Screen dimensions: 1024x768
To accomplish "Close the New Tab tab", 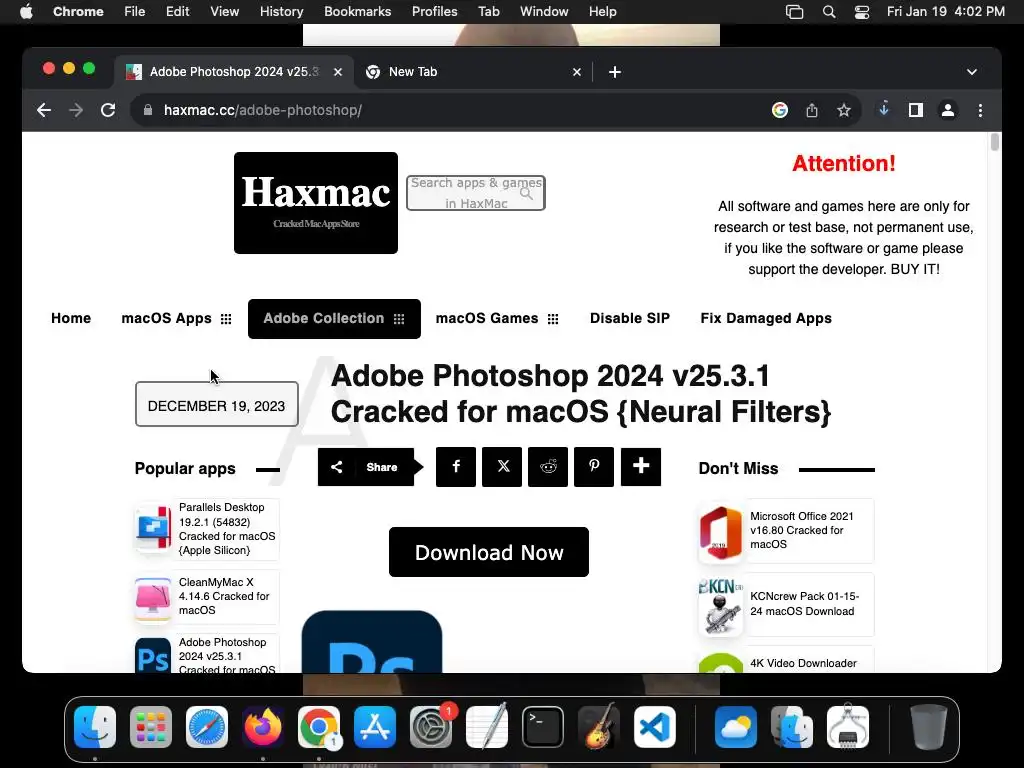I will [x=577, y=72].
